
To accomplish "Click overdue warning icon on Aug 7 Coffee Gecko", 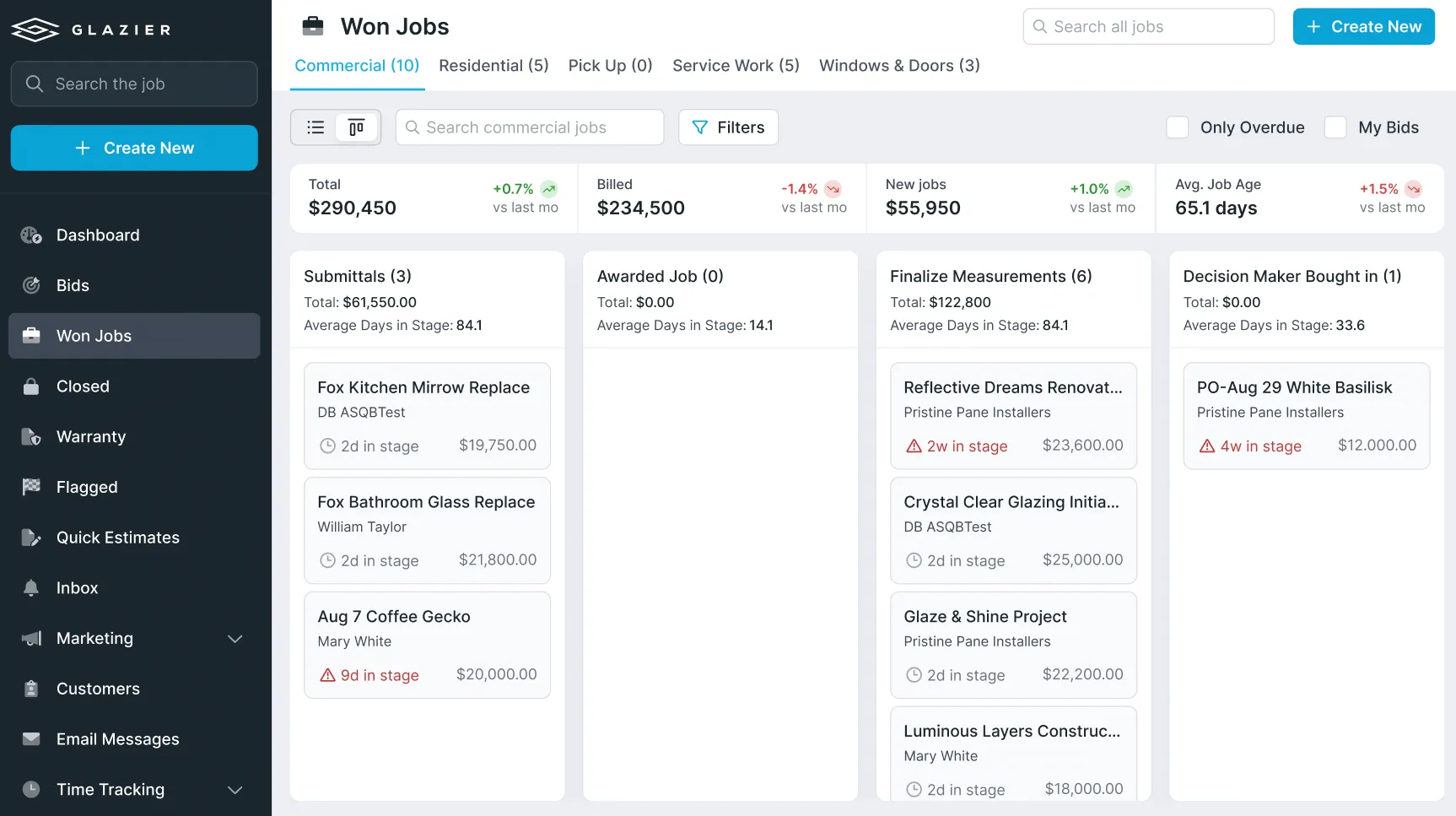I will [x=327, y=675].
